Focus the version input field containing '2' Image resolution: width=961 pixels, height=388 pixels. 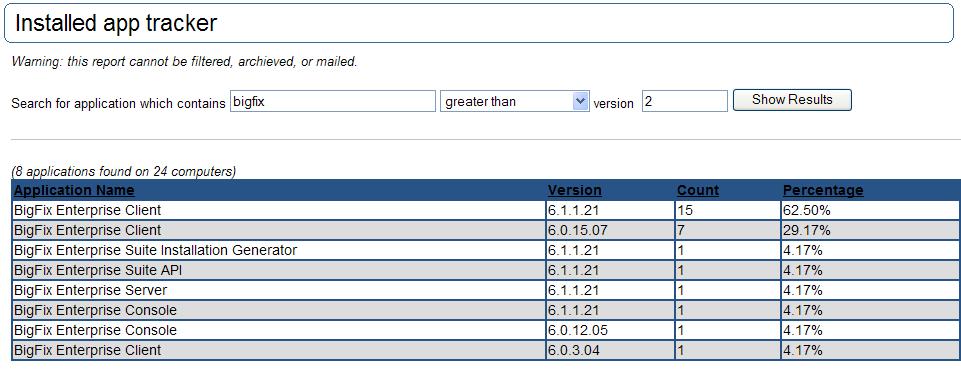(685, 102)
